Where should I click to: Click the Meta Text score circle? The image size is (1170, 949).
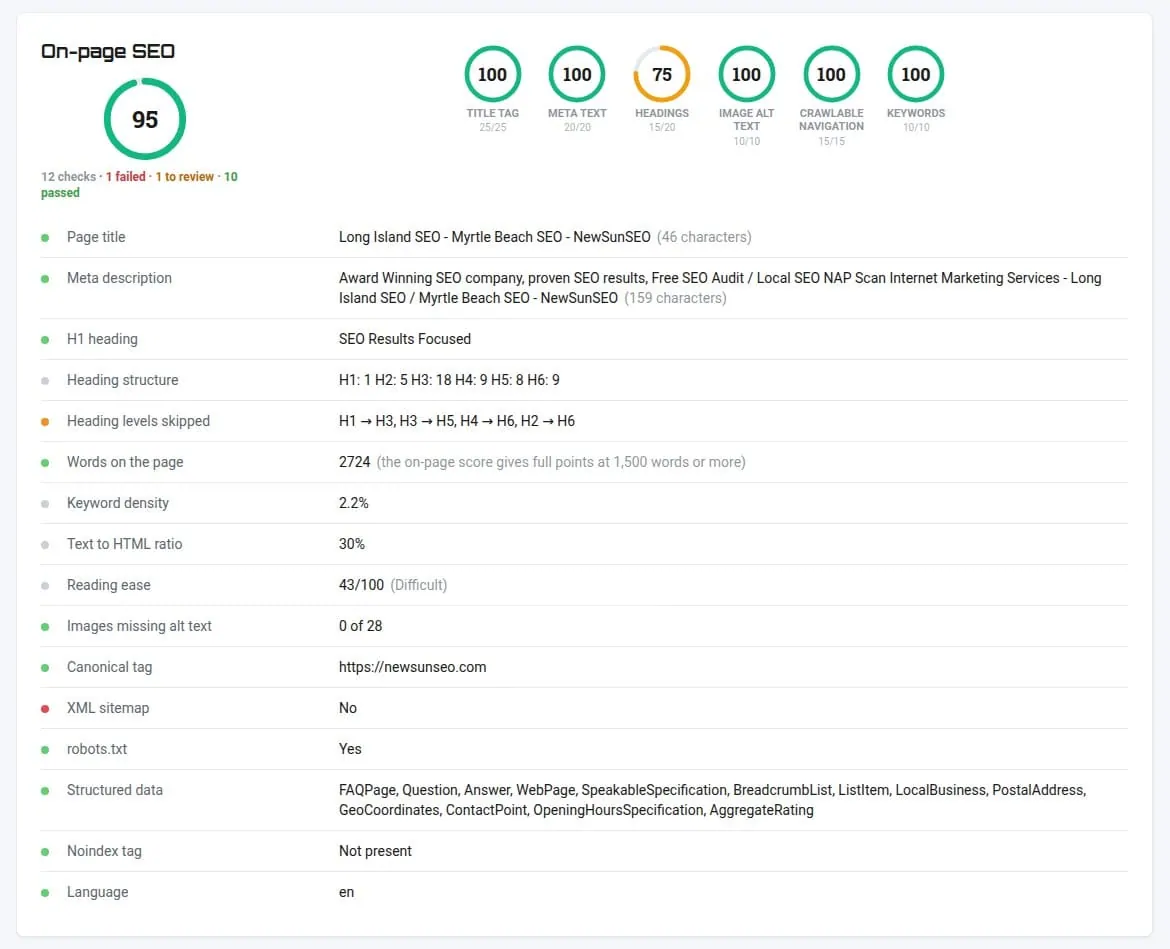click(577, 74)
